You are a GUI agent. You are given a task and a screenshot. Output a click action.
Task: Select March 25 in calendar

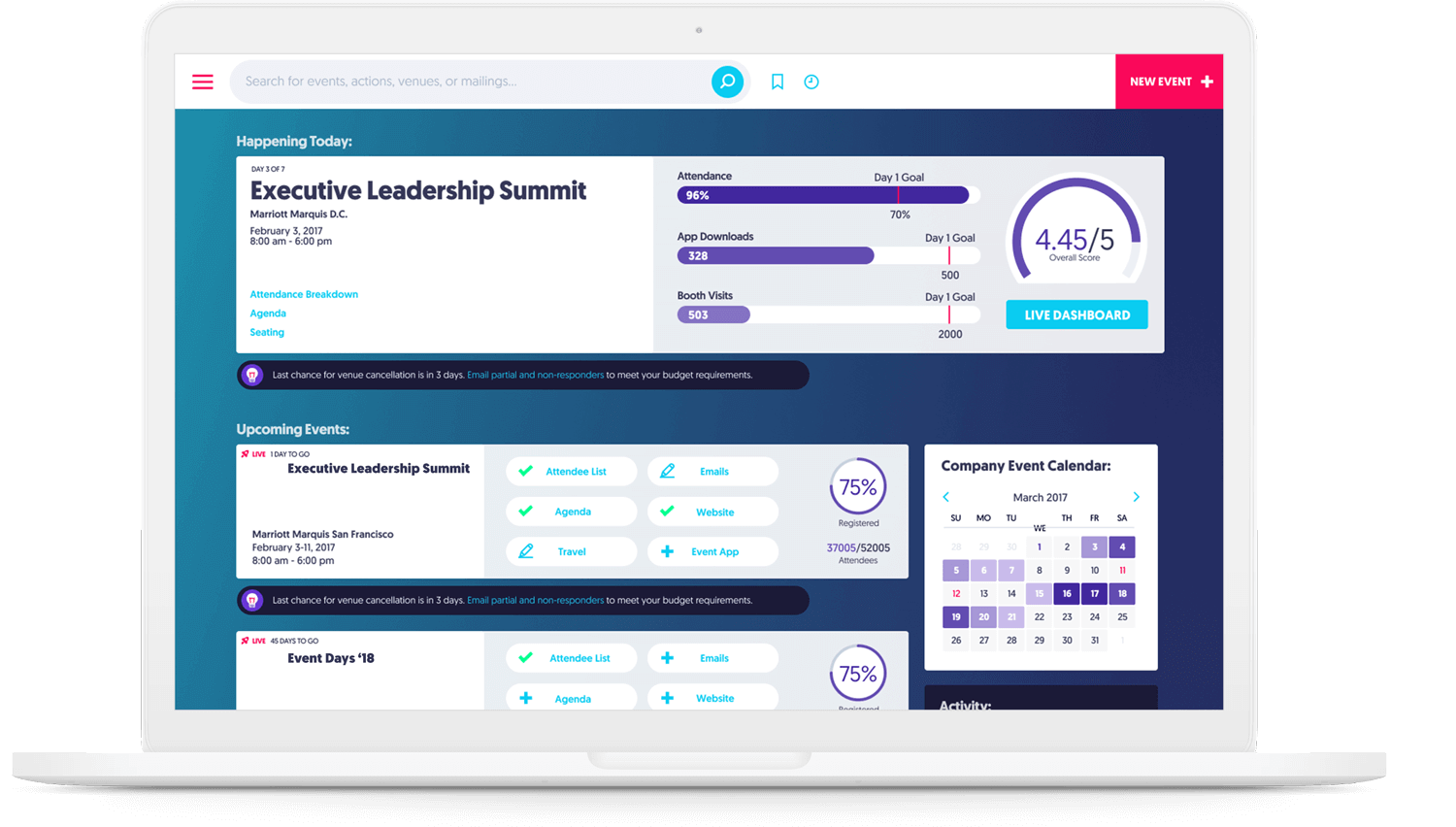(1122, 616)
